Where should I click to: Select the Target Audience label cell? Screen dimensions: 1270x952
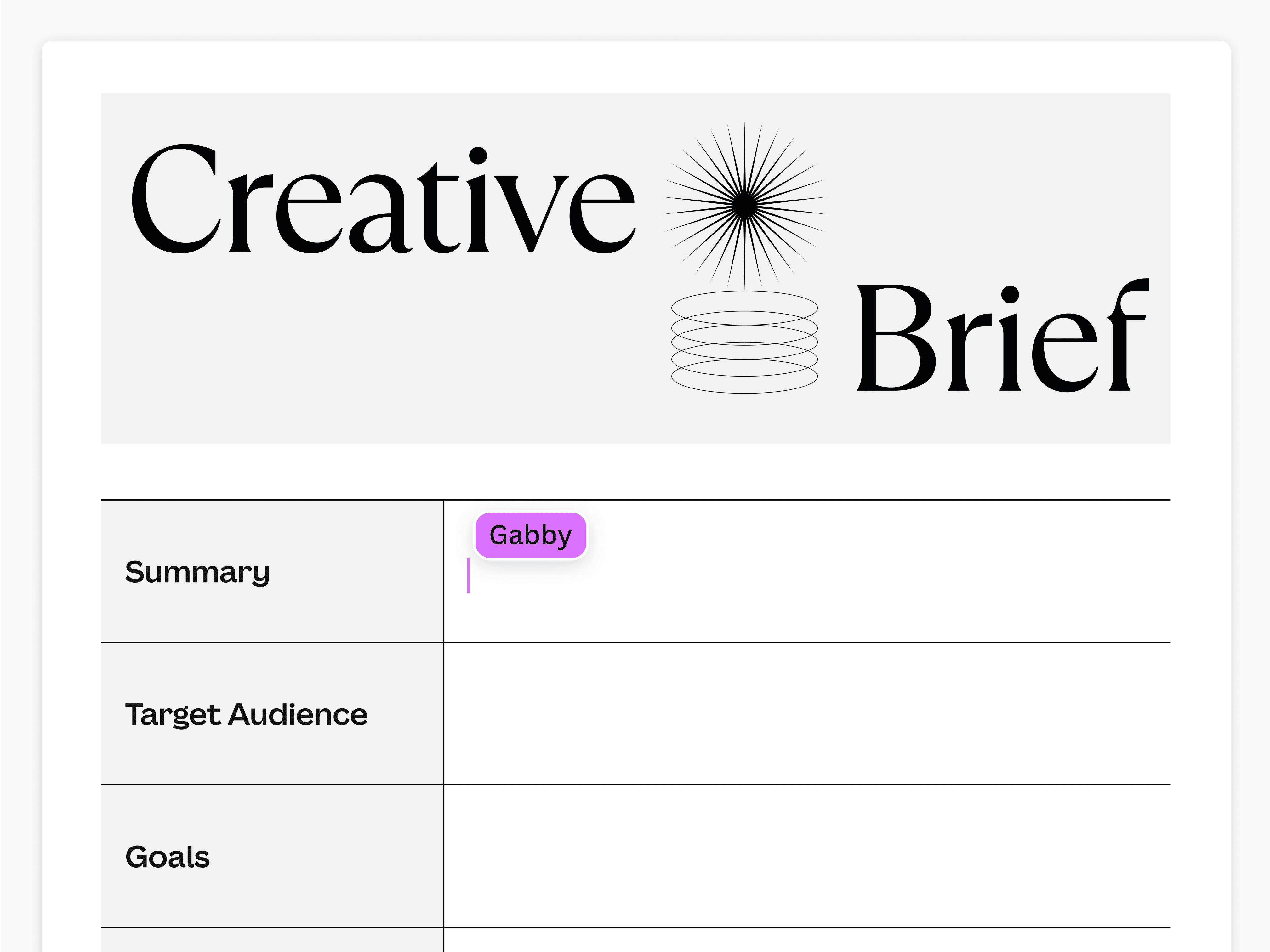pyautogui.click(x=246, y=714)
